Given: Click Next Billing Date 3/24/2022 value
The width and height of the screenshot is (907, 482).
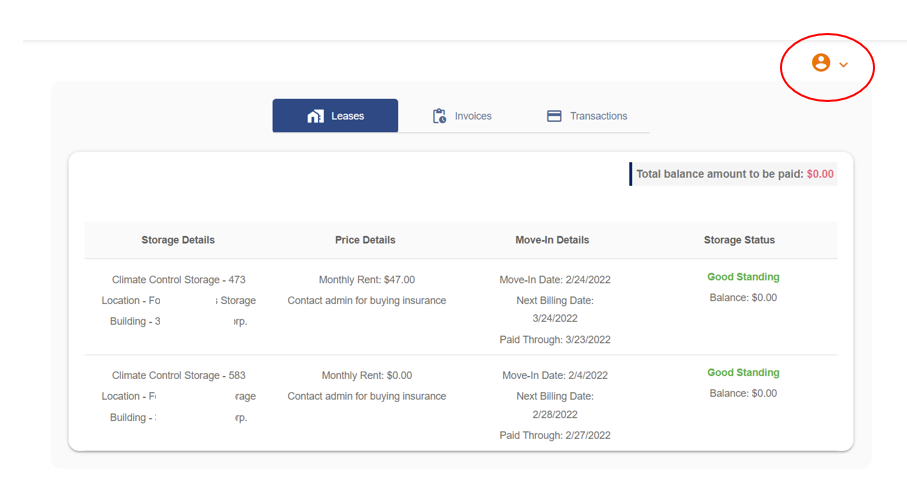Looking at the screenshot, I should pyautogui.click(x=555, y=318).
